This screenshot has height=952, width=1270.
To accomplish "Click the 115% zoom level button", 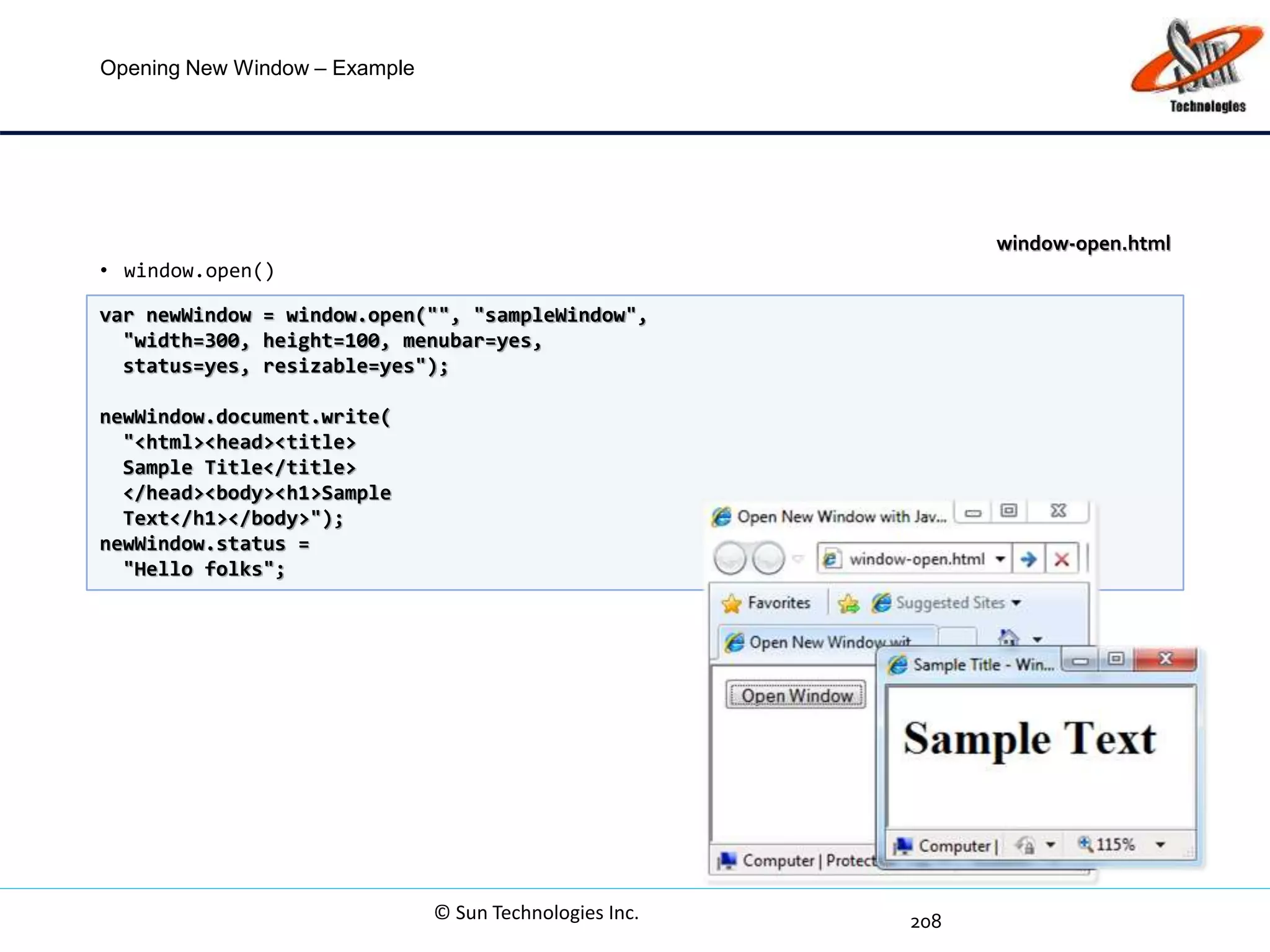I will [1107, 845].
